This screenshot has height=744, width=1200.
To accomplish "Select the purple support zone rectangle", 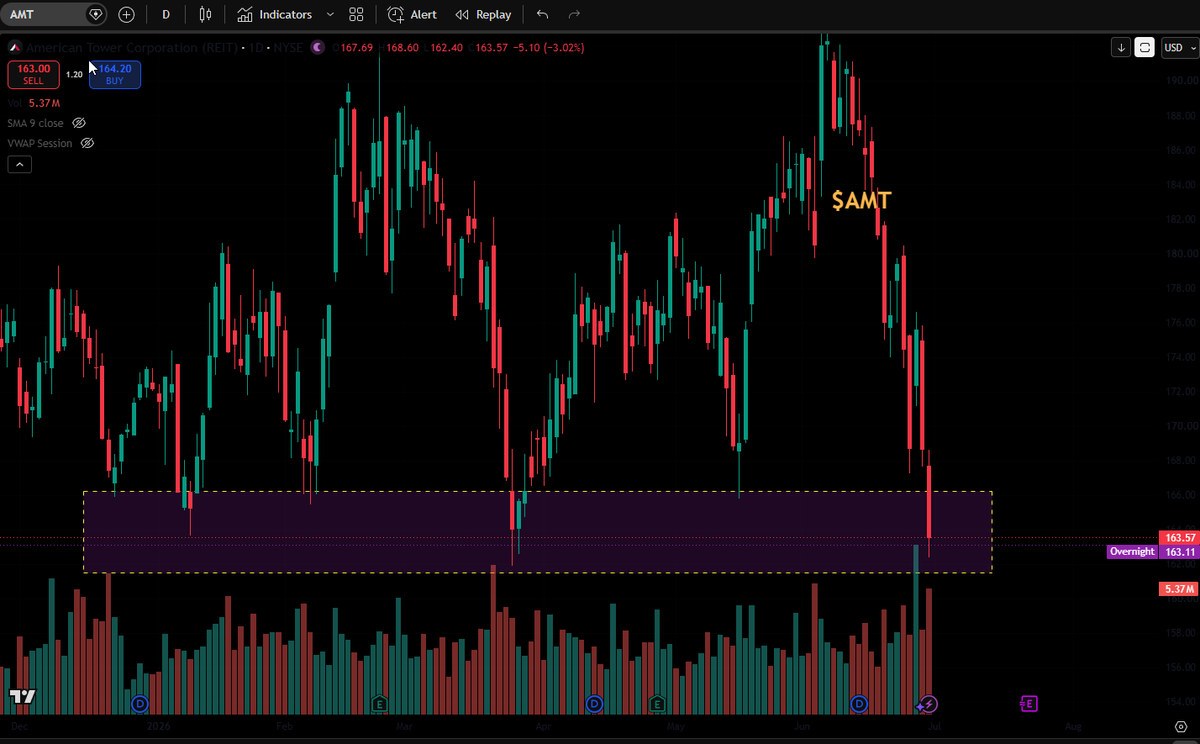I will tap(538, 532).
